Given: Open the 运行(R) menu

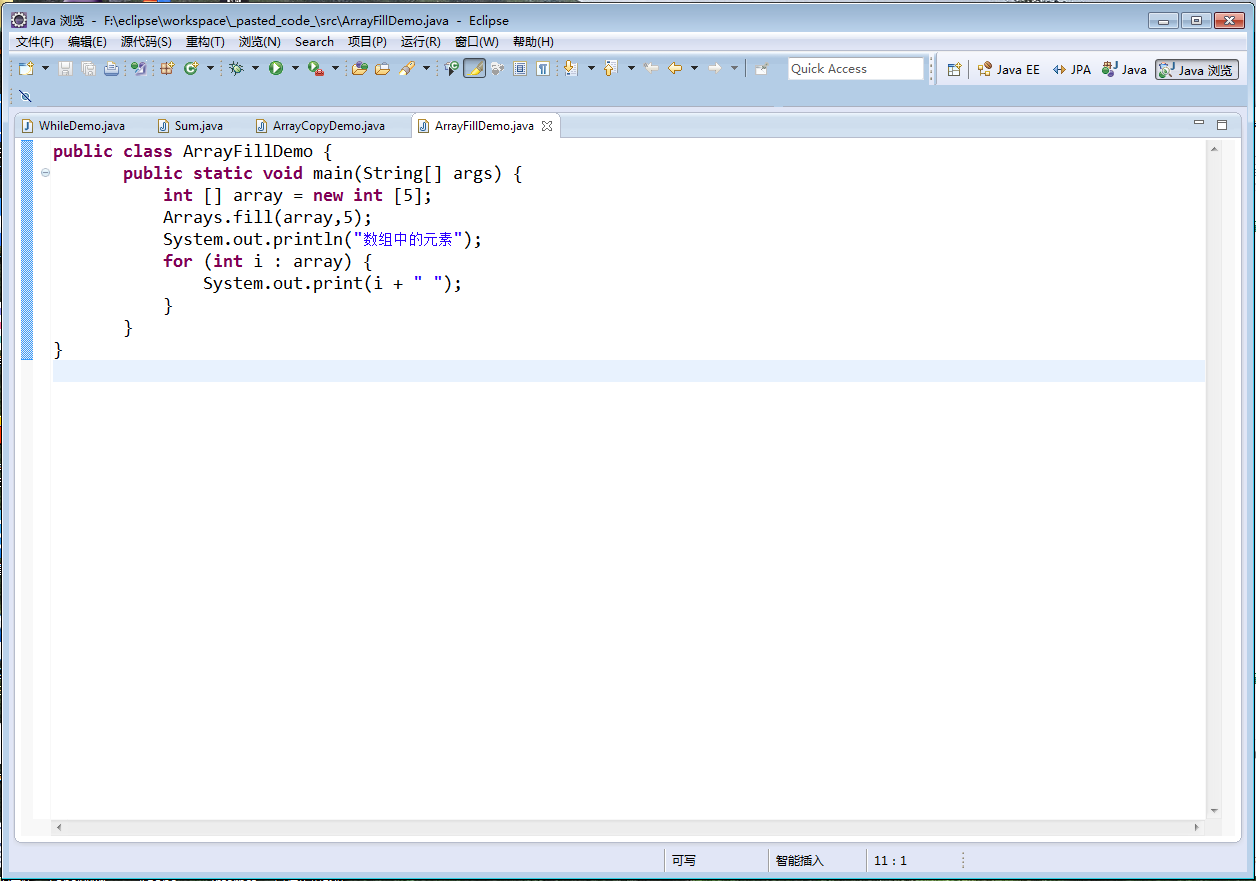Looking at the screenshot, I should pyautogui.click(x=420, y=42).
